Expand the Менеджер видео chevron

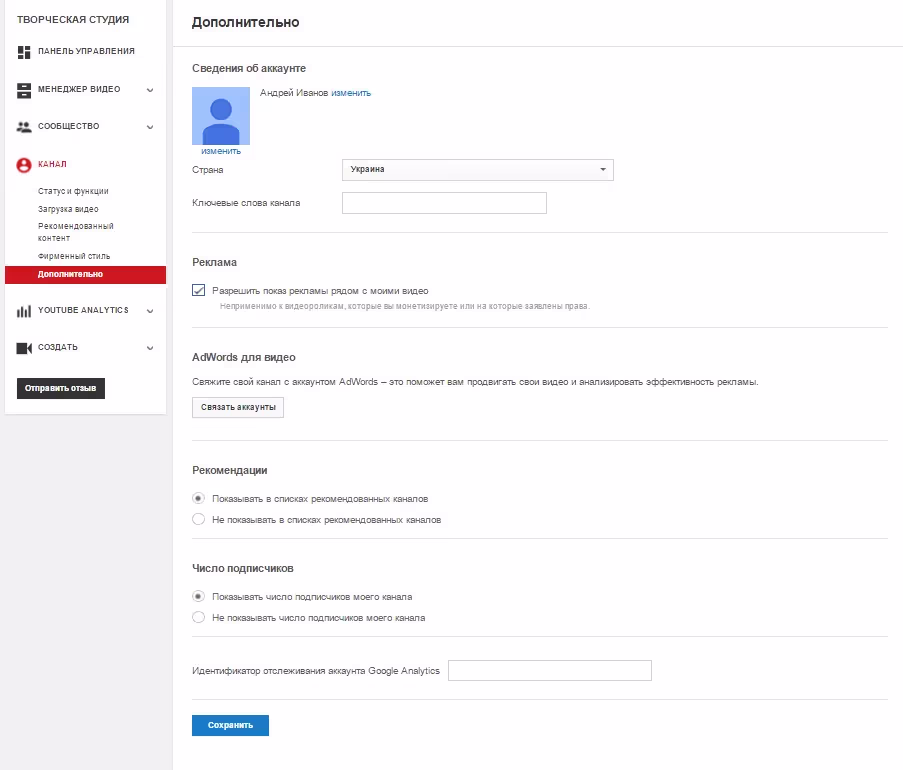click(x=150, y=90)
